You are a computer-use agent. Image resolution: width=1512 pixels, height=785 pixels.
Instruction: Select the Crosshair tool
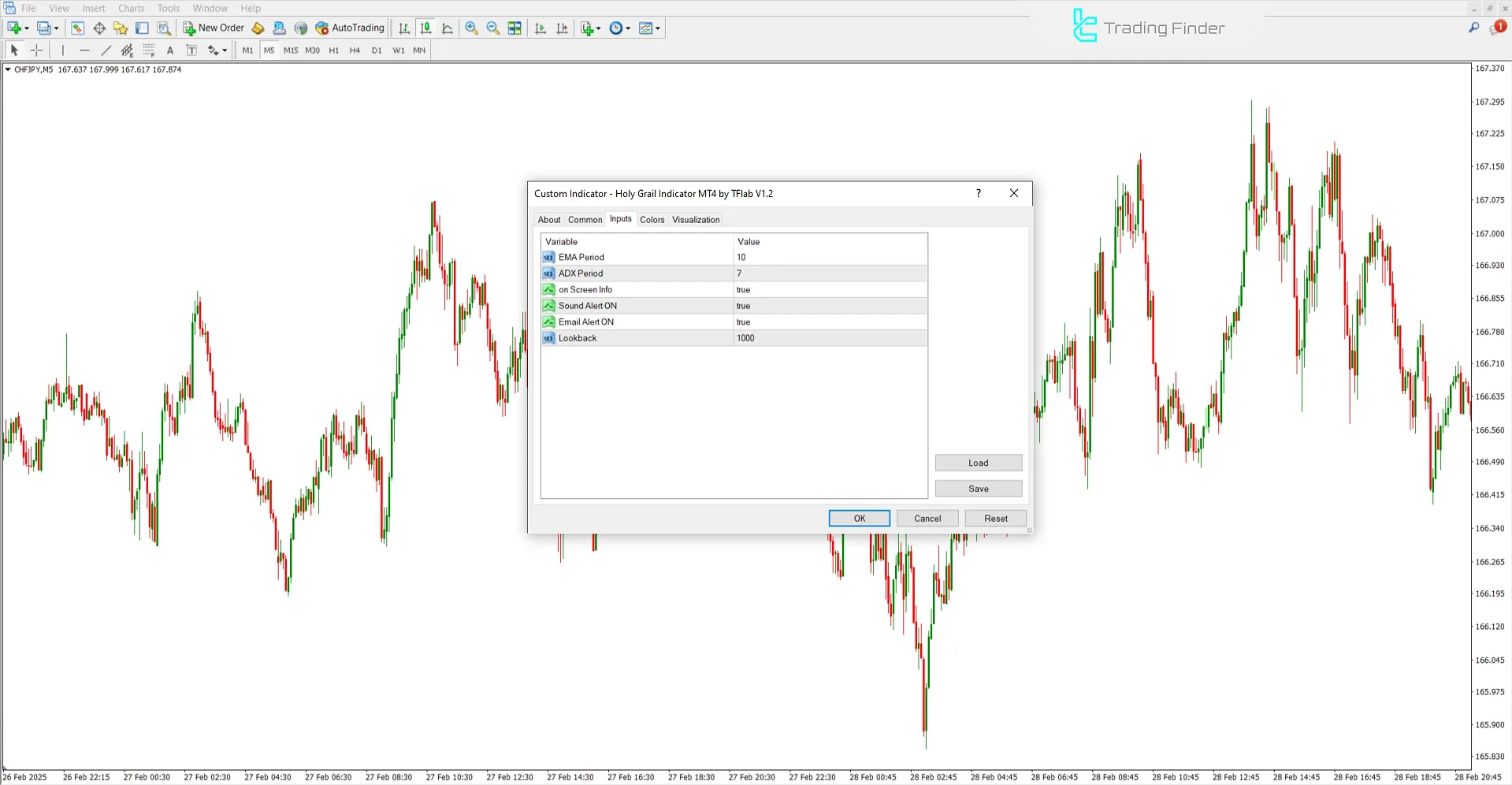tap(36, 50)
